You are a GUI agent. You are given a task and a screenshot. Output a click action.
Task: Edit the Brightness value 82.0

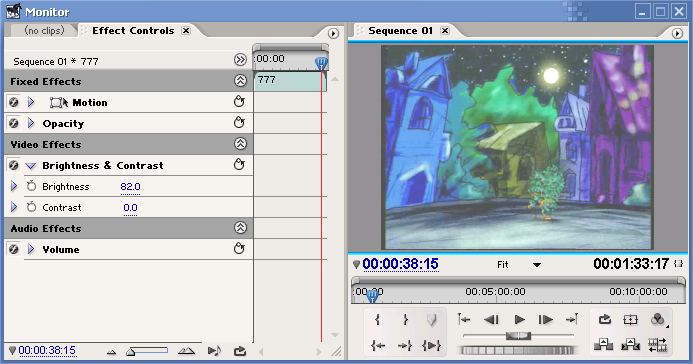click(130, 187)
